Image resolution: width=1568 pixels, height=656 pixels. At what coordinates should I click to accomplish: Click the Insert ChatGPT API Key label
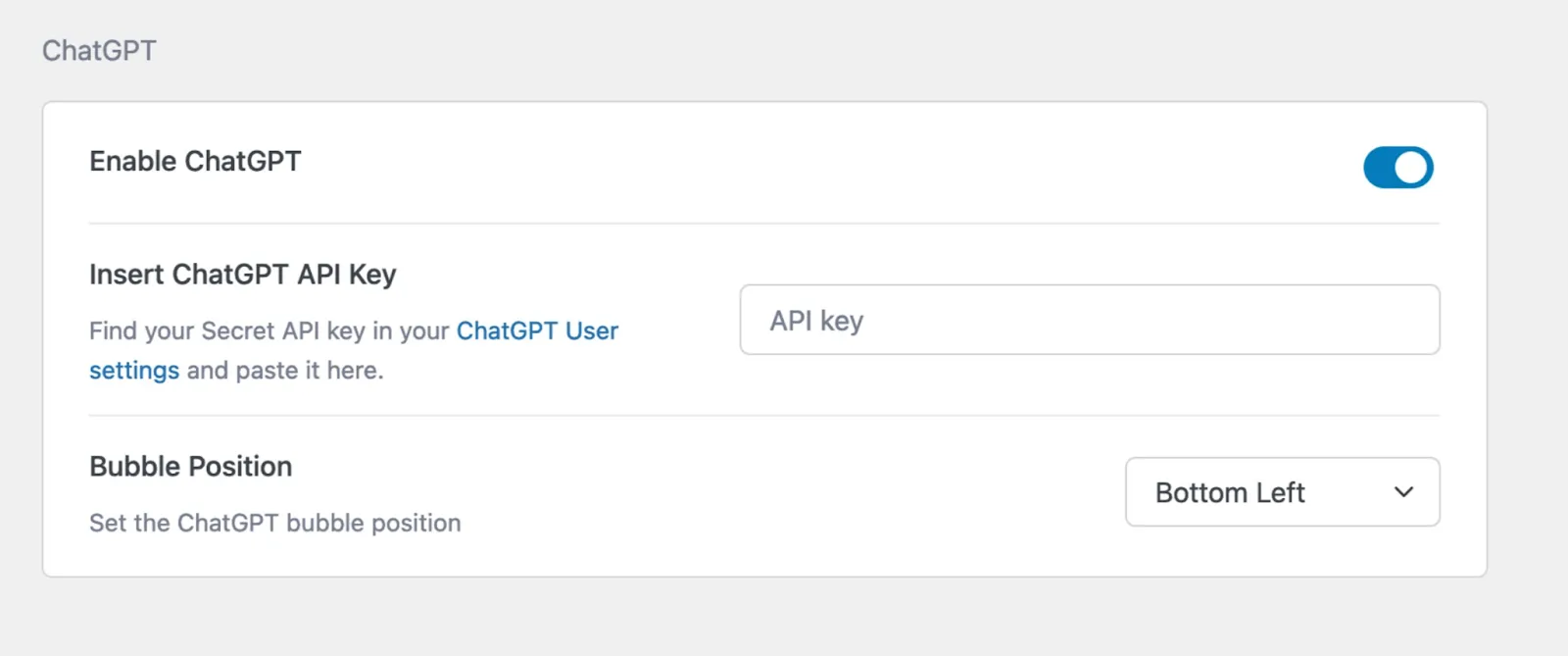(x=243, y=275)
